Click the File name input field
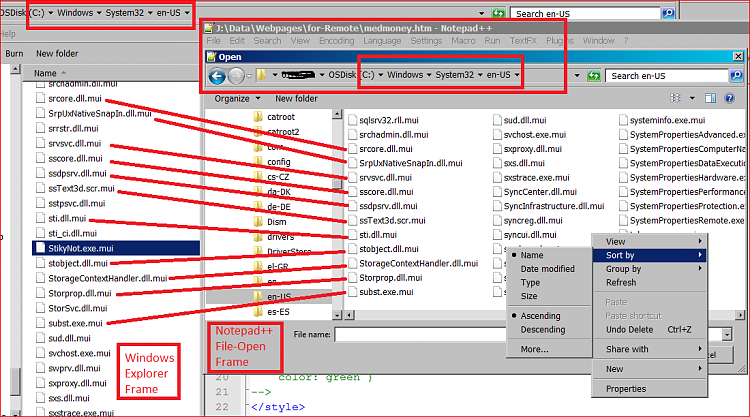 tap(420, 335)
